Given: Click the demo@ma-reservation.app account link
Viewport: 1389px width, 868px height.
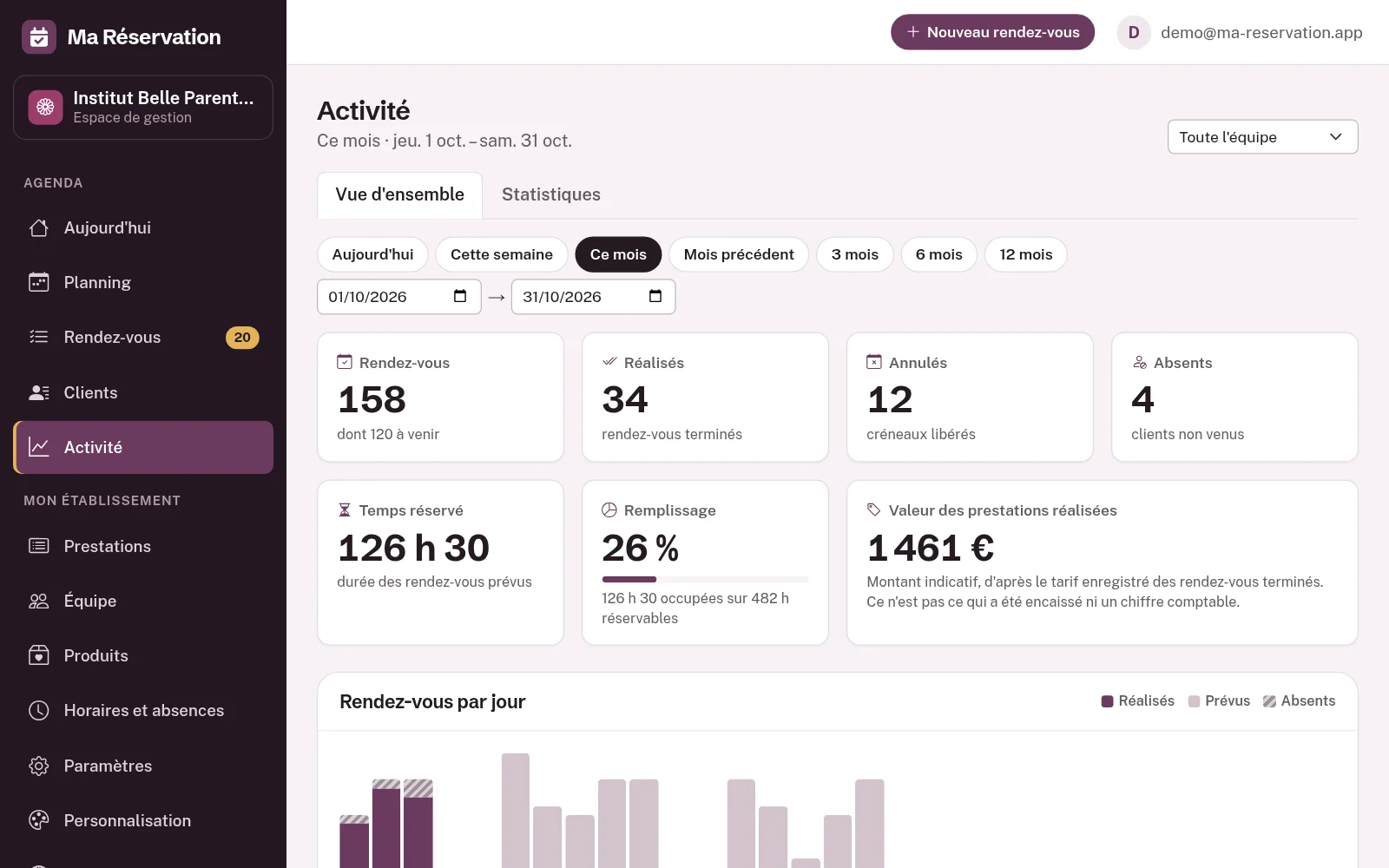Looking at the screenshot, I should coord(1261,32).
